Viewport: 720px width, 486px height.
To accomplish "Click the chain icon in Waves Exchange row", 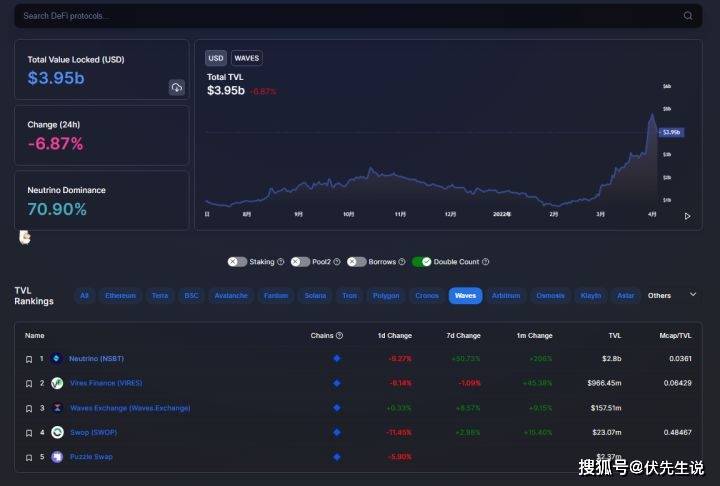I will [x=337, y=407].
